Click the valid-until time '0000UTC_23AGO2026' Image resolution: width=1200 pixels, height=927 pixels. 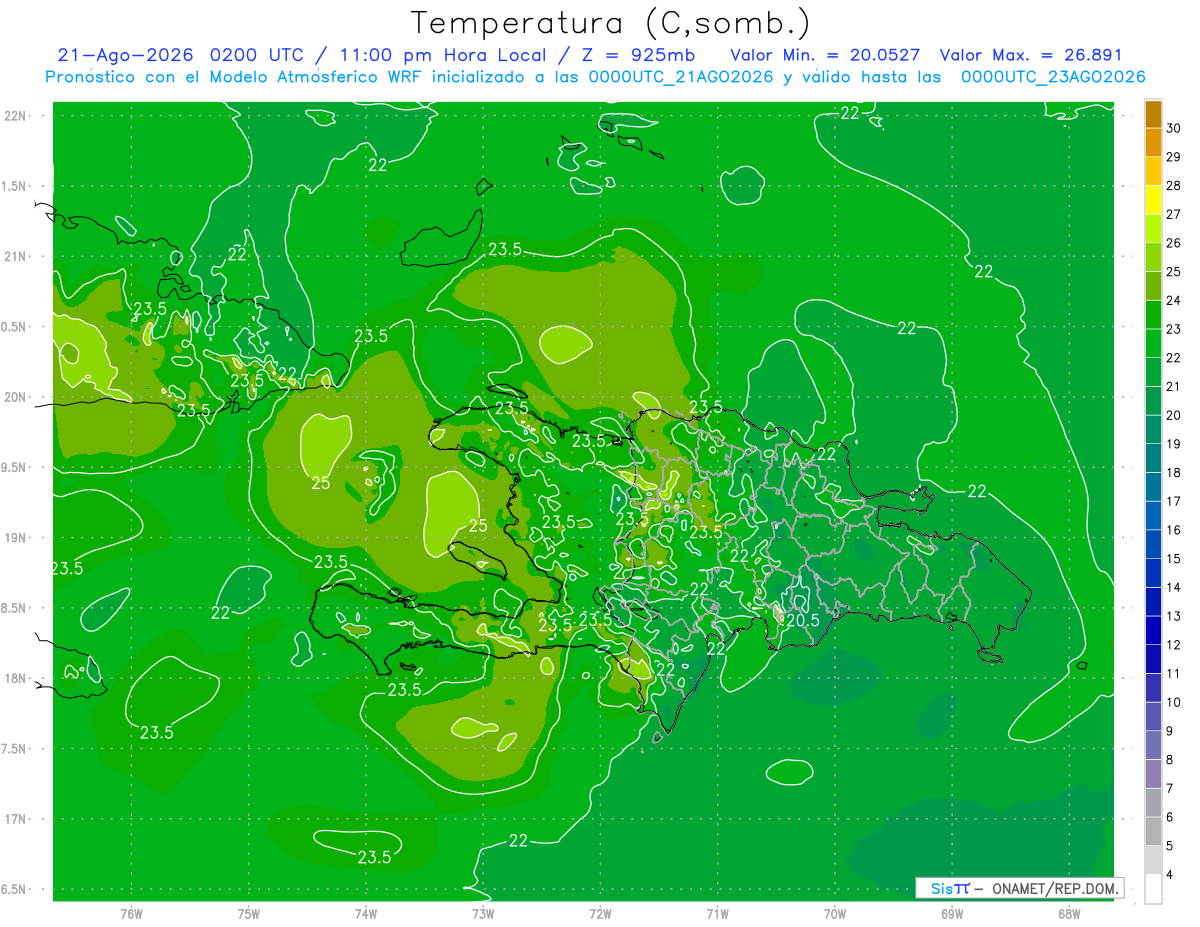coord(1053,77)
